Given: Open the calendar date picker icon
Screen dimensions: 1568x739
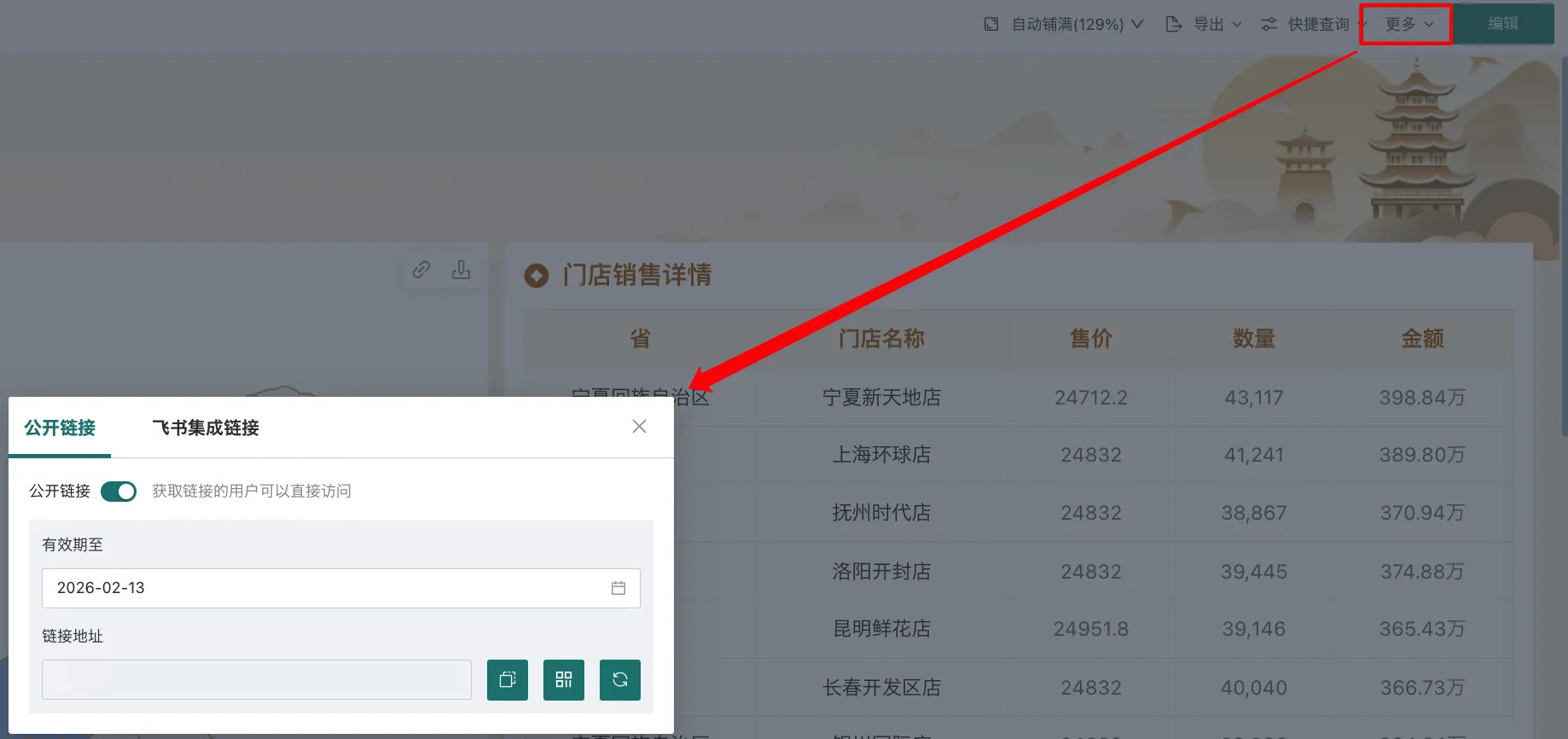Looking at the screenshot, I should (618, 588).
